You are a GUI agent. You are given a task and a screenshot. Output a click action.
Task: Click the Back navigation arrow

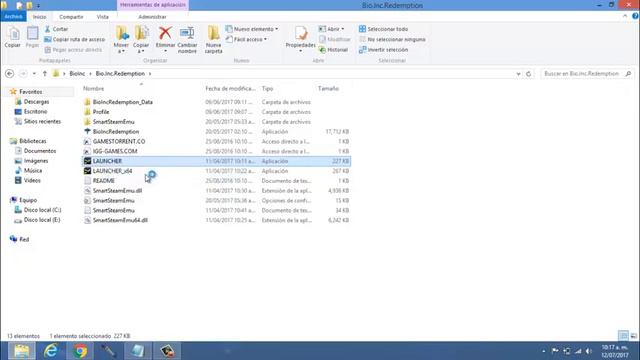point(9,74)
